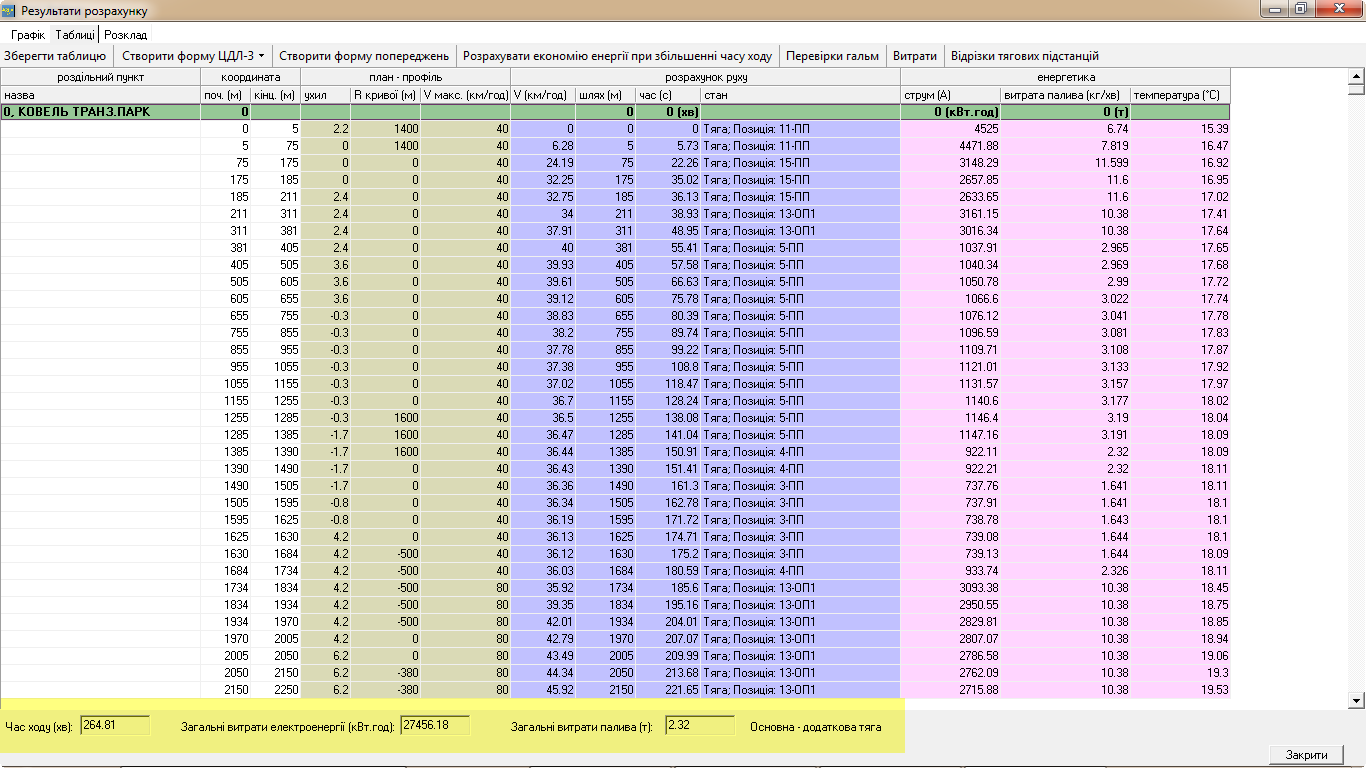Click Зберегти таблицю toolbar button
Viewport: 1366px width, 768px height.
pyautogui.click(x=55, y=56)
